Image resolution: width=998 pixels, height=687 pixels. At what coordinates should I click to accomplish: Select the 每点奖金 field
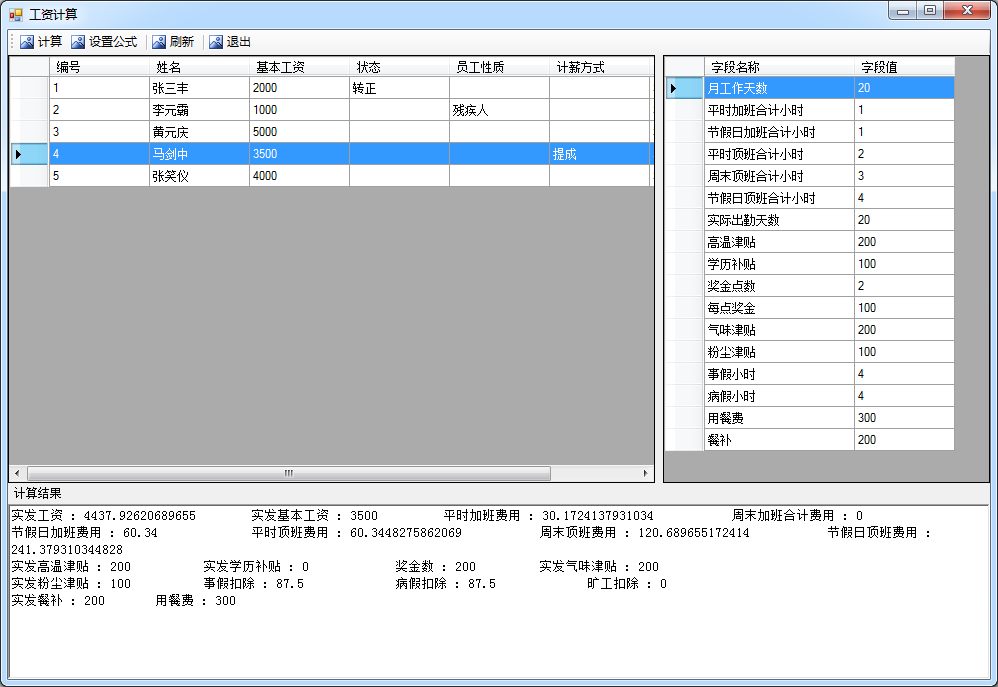coord(779,308)
